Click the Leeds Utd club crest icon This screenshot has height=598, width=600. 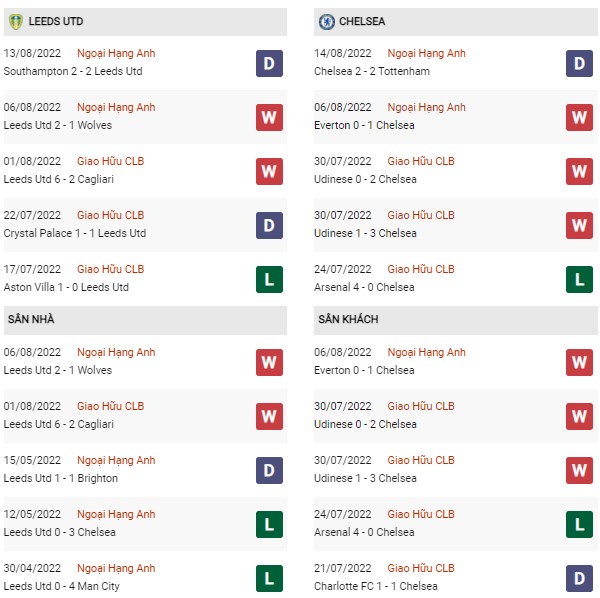[16, 21]
